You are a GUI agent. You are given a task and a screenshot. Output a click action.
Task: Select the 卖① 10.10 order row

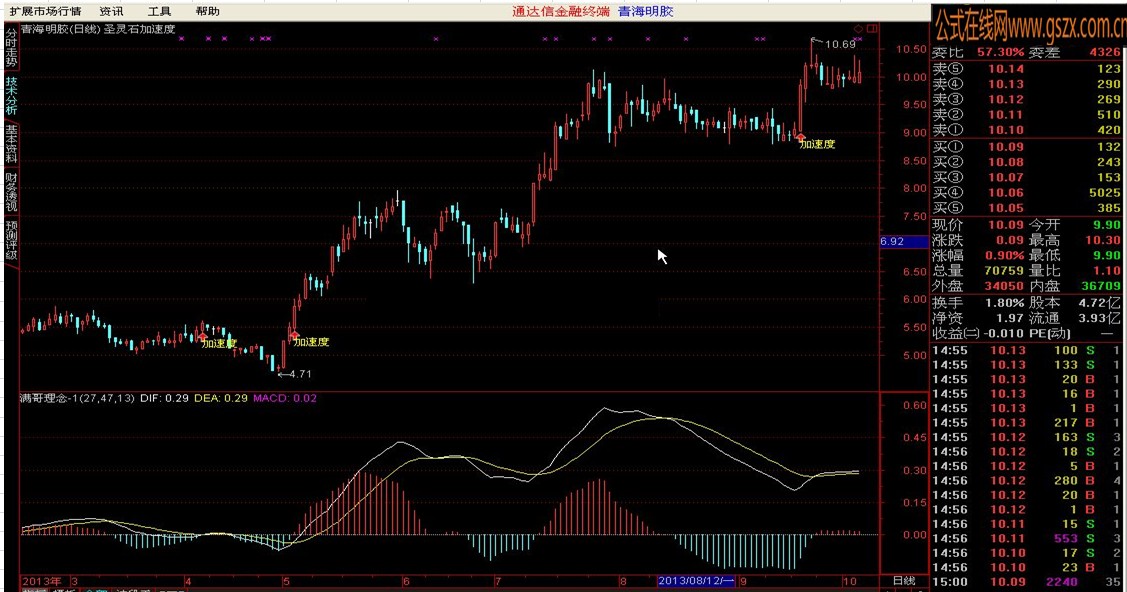click(1026, 130)
